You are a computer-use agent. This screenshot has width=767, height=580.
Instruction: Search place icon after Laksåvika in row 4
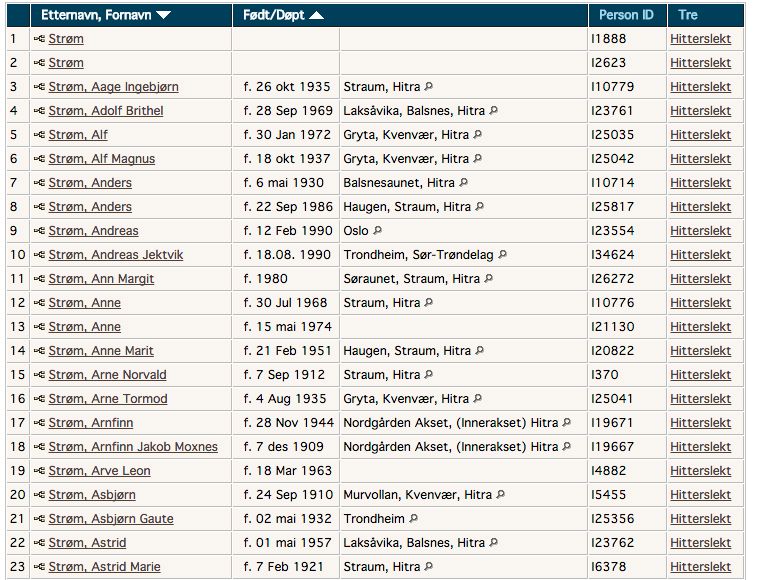(494, 111)
